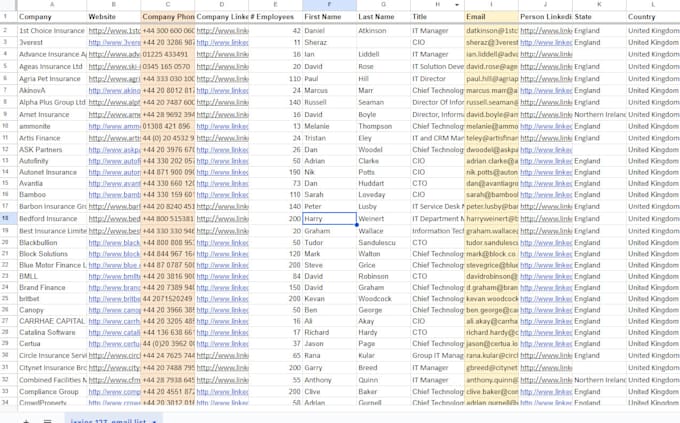The image size is (680, 423).
Task: Select 'Tristan' first name cell
Action: pyautogui.click(x=330, y=138)
